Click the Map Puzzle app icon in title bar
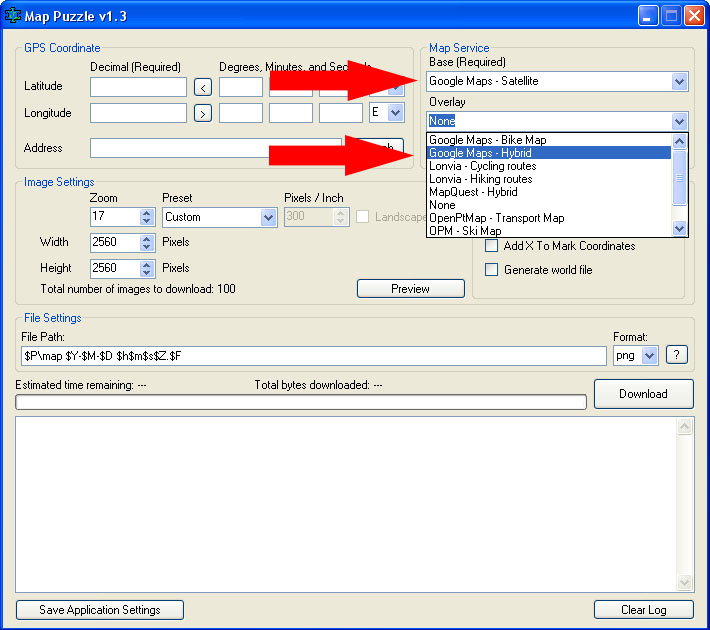The image size is (710, 630). [12, 15]
